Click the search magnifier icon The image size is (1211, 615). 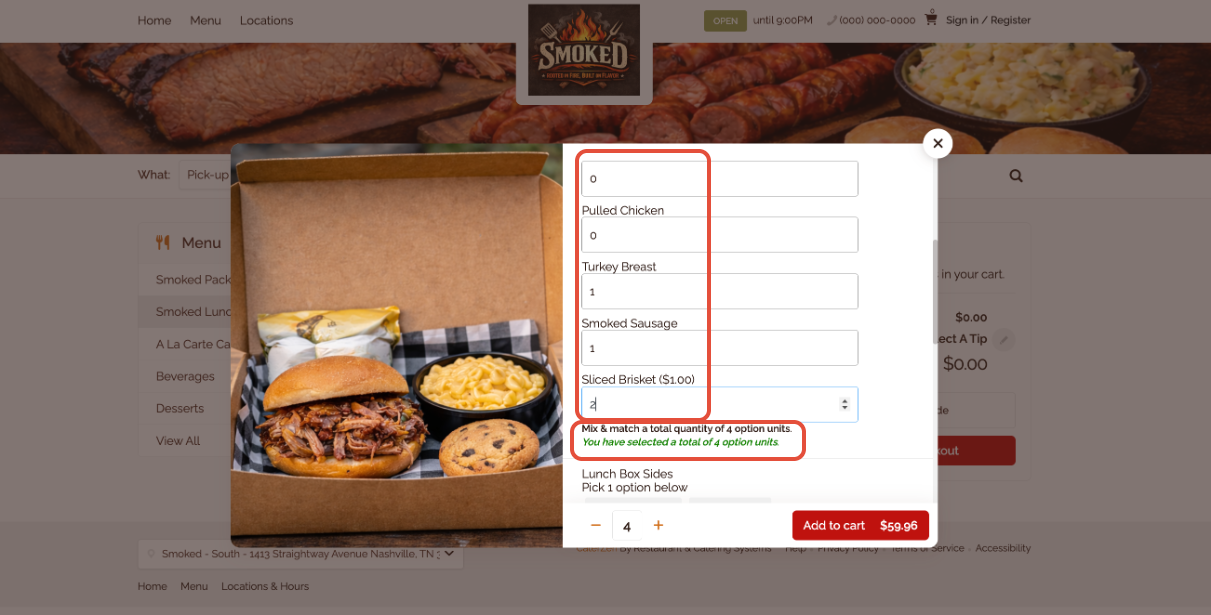1016,175
